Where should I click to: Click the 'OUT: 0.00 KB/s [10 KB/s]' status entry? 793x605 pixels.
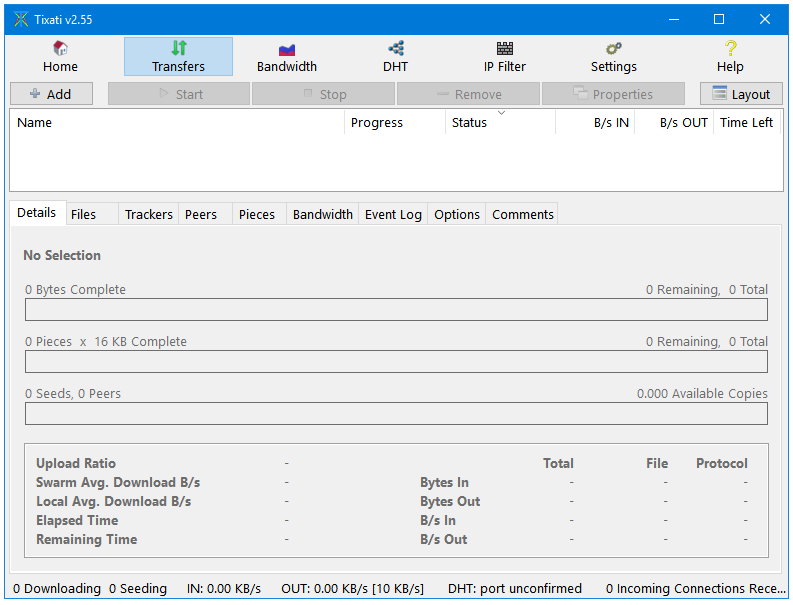pos(353,588)
